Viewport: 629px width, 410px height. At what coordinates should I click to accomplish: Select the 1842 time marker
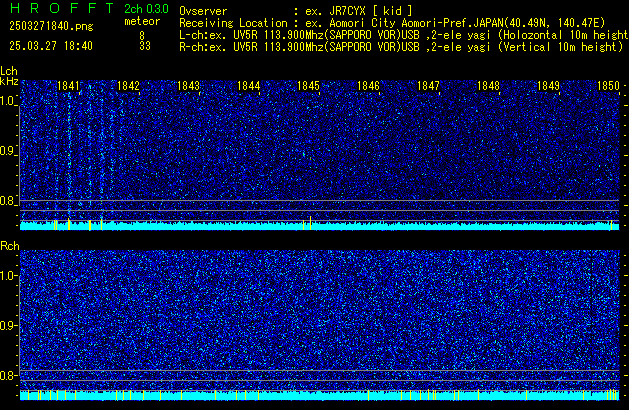tap(128, 86)
